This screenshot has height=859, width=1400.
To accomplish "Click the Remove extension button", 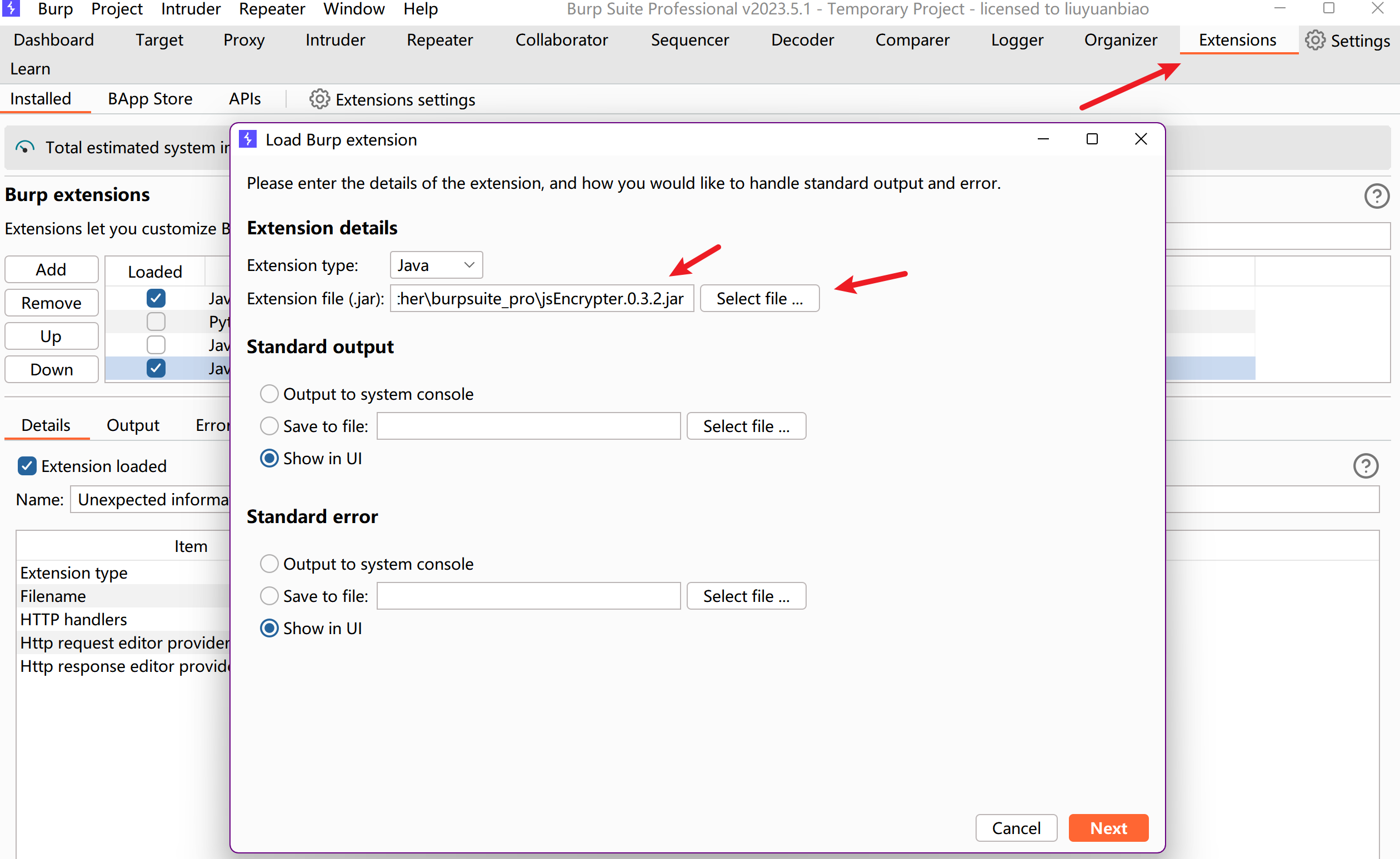I will click(51, 303).
